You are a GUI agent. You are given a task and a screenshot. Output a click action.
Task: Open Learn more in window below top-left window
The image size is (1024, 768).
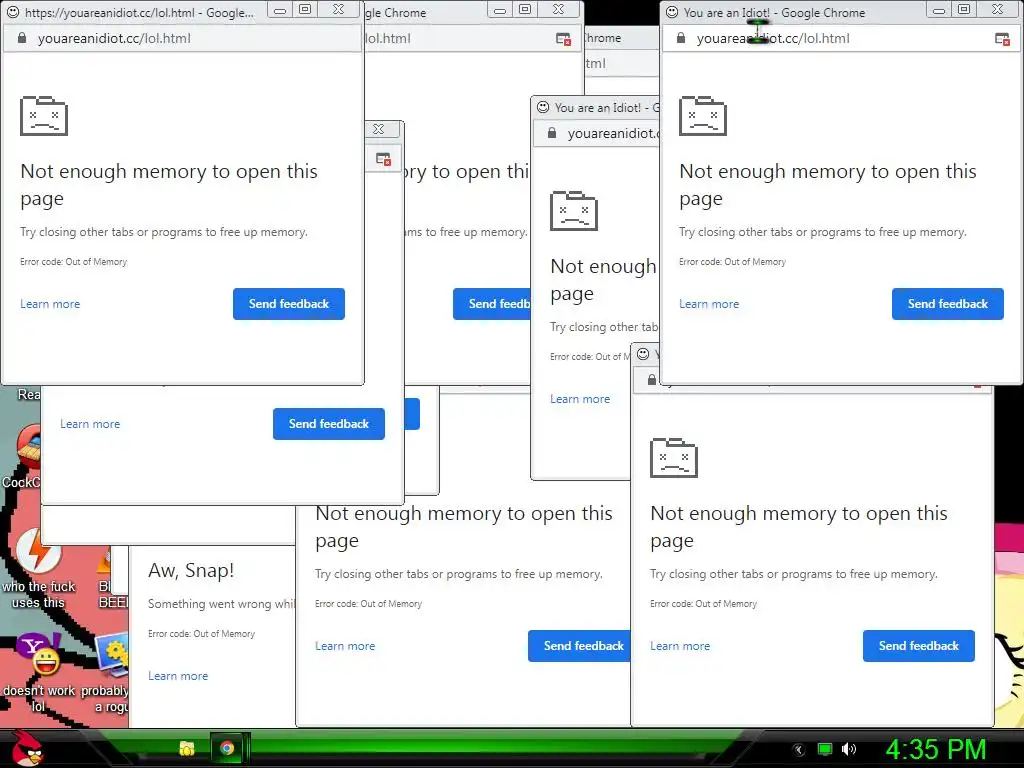pyautogui.click(x=90, y=424)
